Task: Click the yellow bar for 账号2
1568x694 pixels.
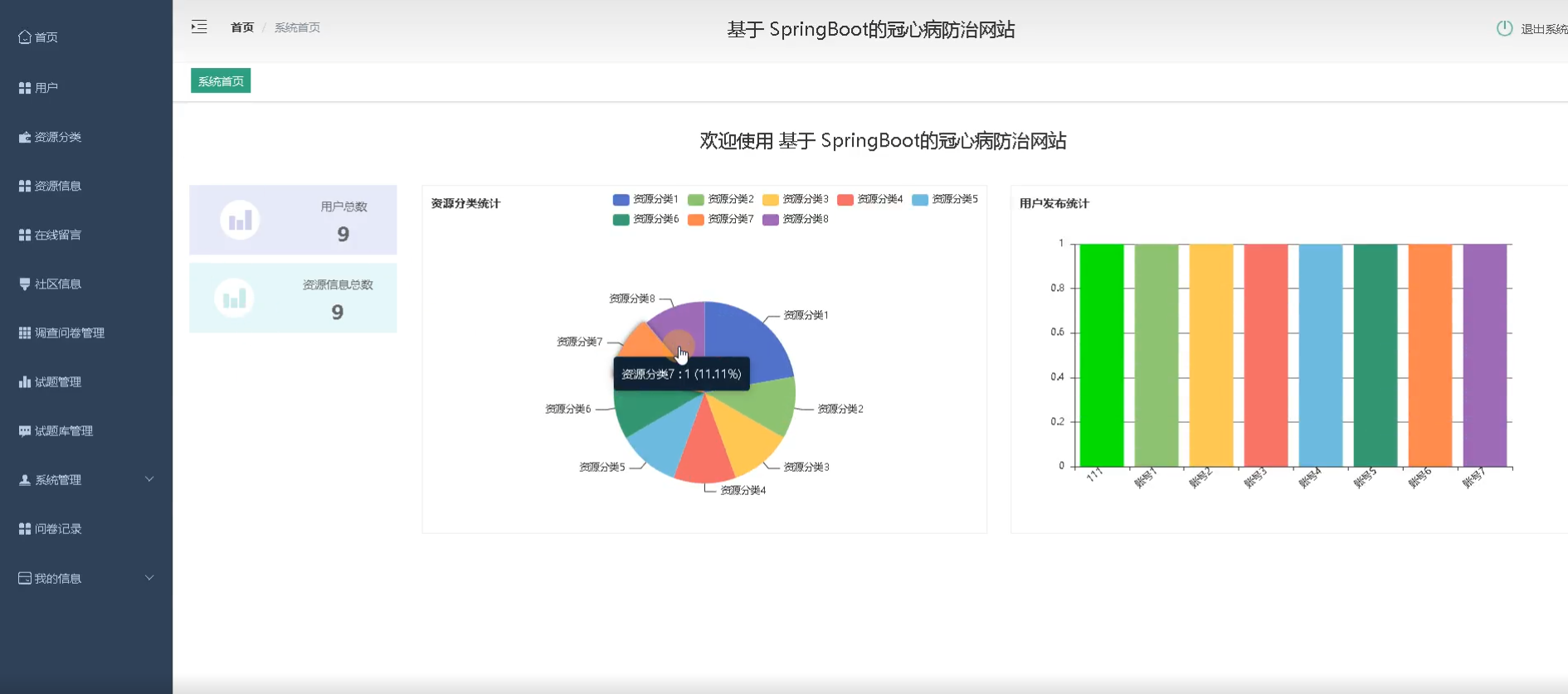Action: pos(1211,355)
